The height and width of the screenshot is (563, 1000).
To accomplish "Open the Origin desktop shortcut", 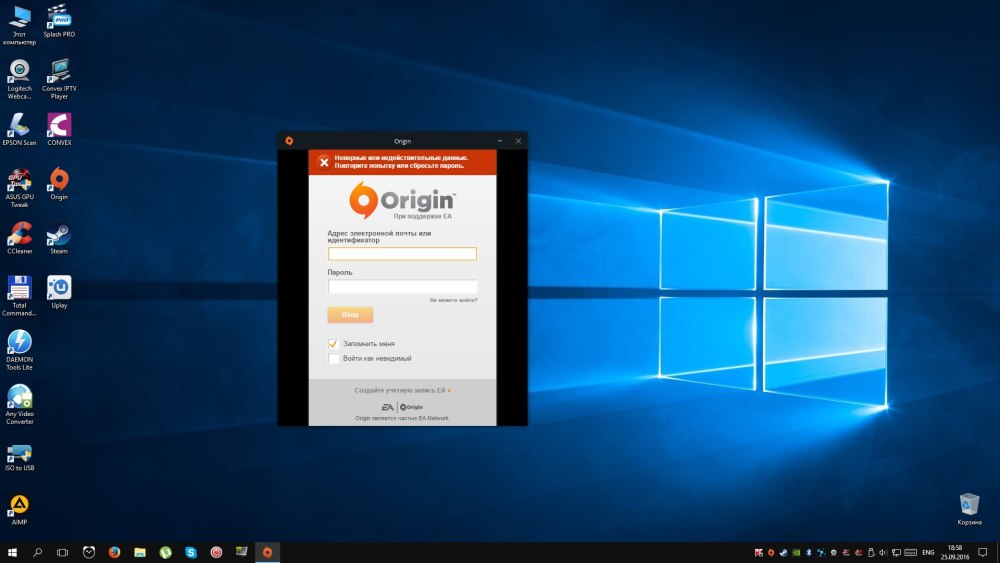I will 59,184.
